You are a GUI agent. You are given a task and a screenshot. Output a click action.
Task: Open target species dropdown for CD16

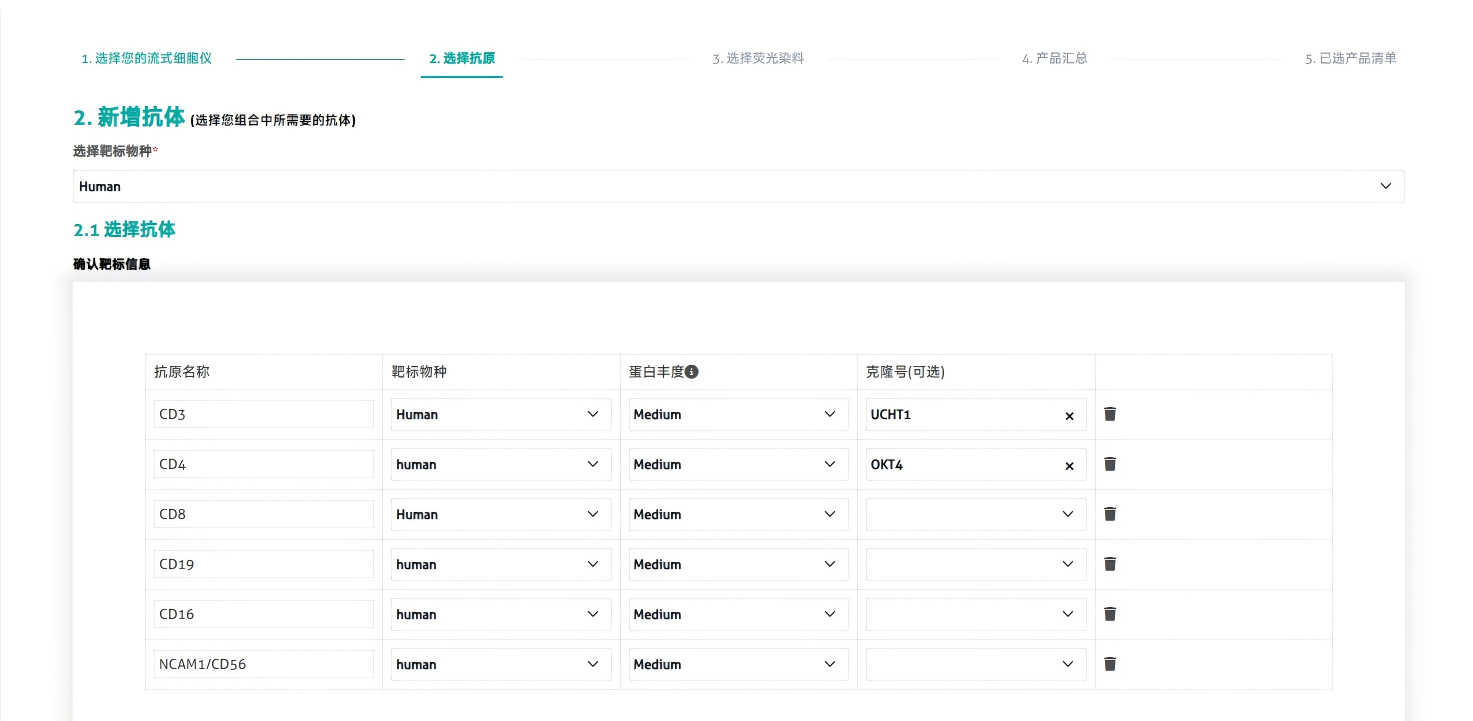pyautogui.click(x=500, y=614)
